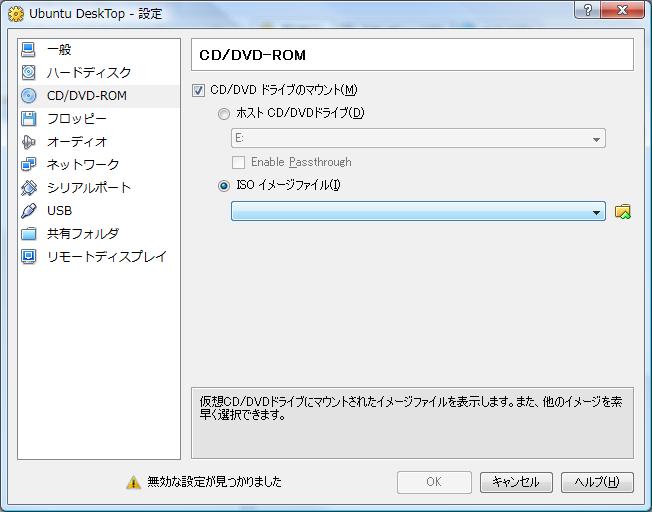Click the 仮想CD/DVDドライブ description text
The height and width of the screenshot is (512, 652).
tap(411, 408)
